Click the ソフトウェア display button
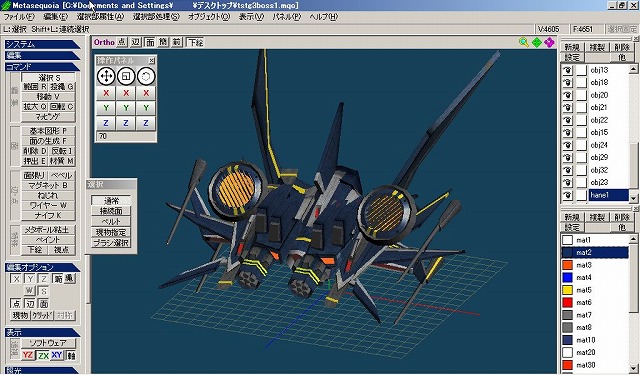This screenshot has height=375, width=640. click(x=49, y=343)
